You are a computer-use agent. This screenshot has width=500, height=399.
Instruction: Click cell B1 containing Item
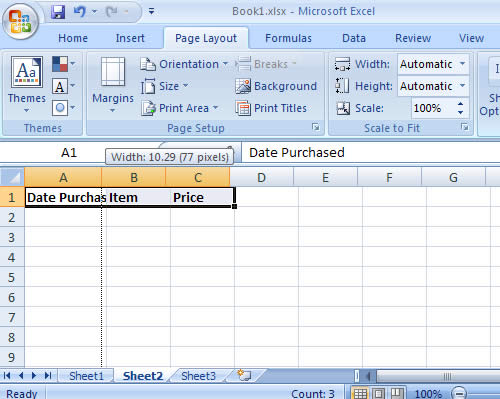click(x=138, y=197)
